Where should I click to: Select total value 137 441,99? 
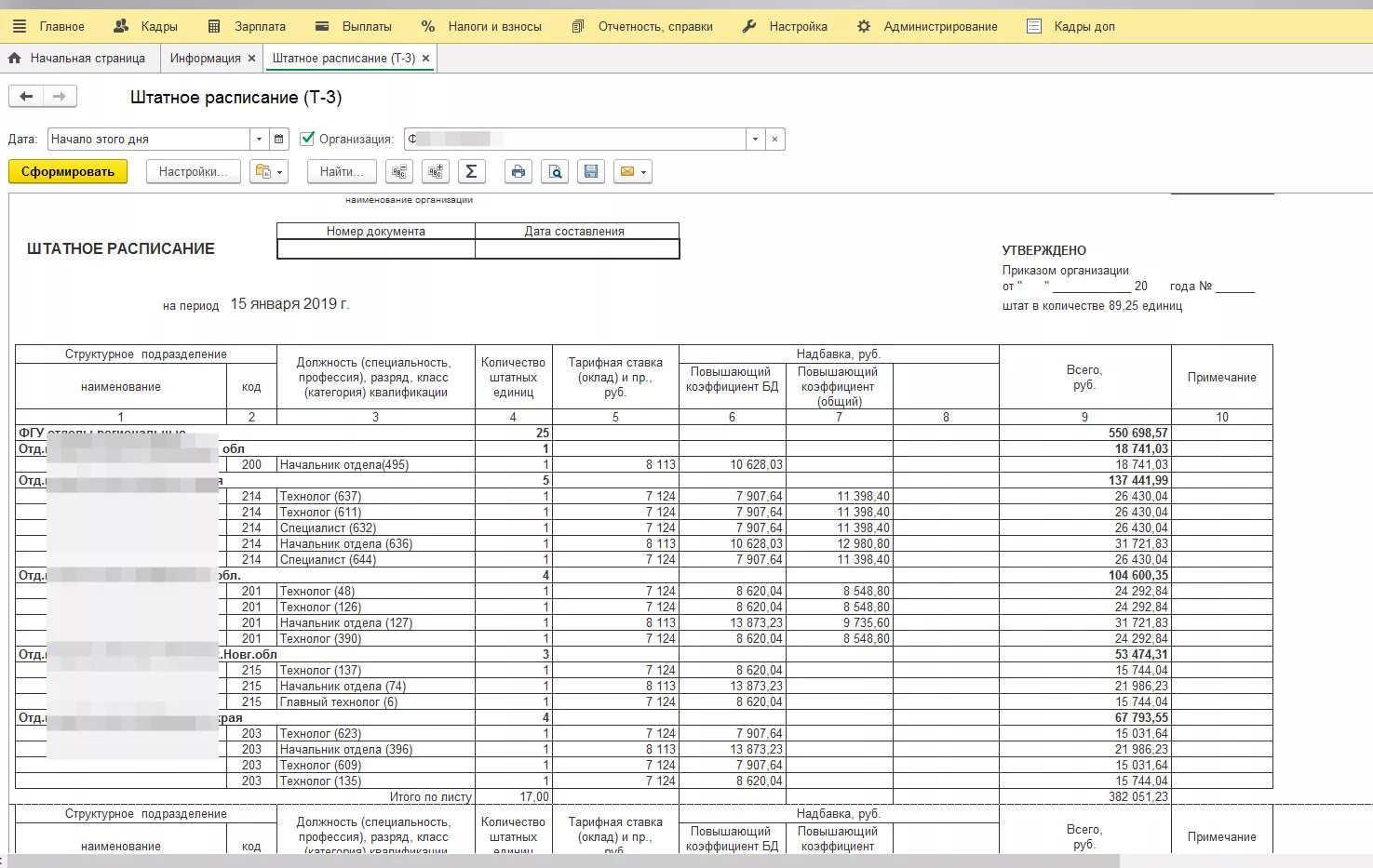[x=1137, y=481]
